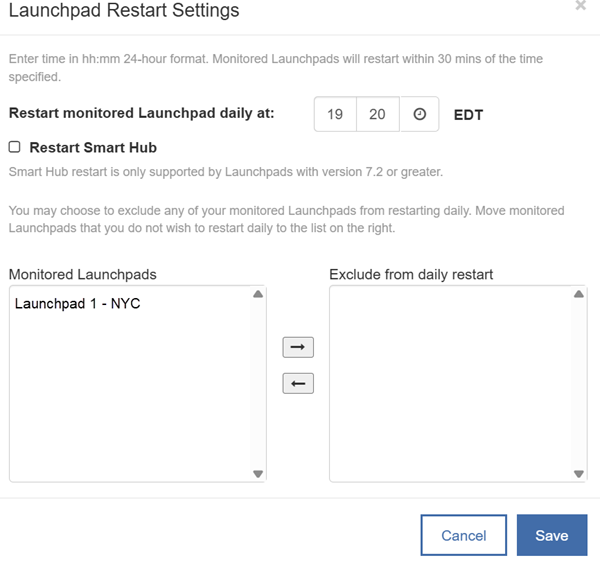
Task: Click the left arrow to move a Launchpad back
Action: 298,383
